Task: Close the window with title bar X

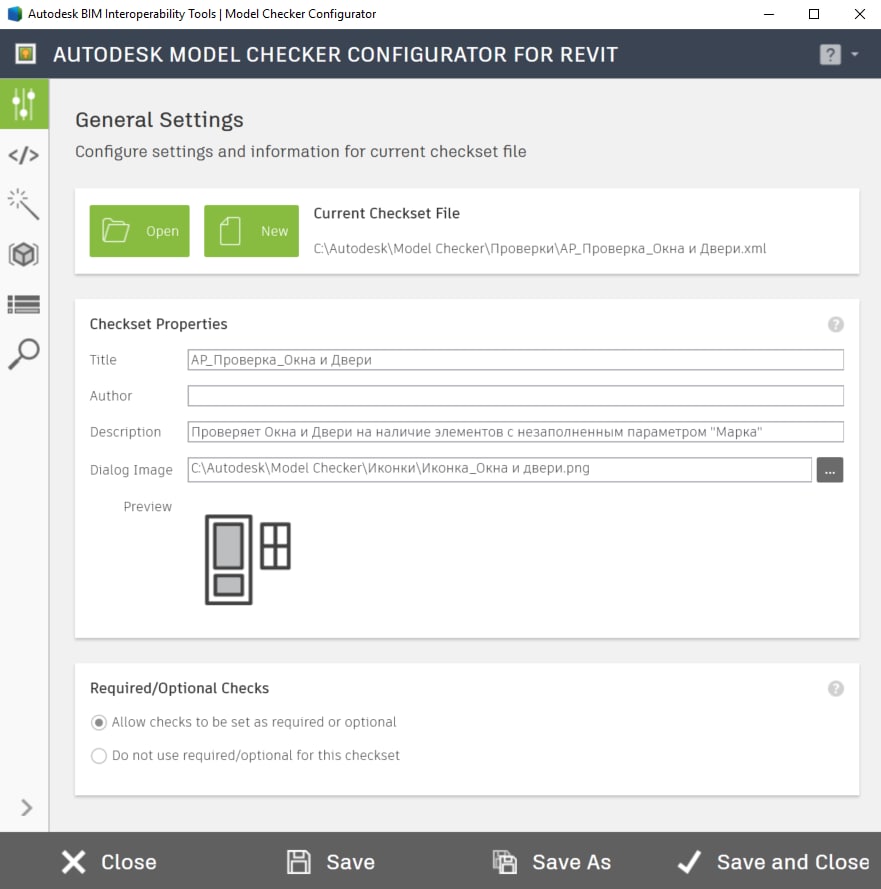Action: (x=859, y=14)
